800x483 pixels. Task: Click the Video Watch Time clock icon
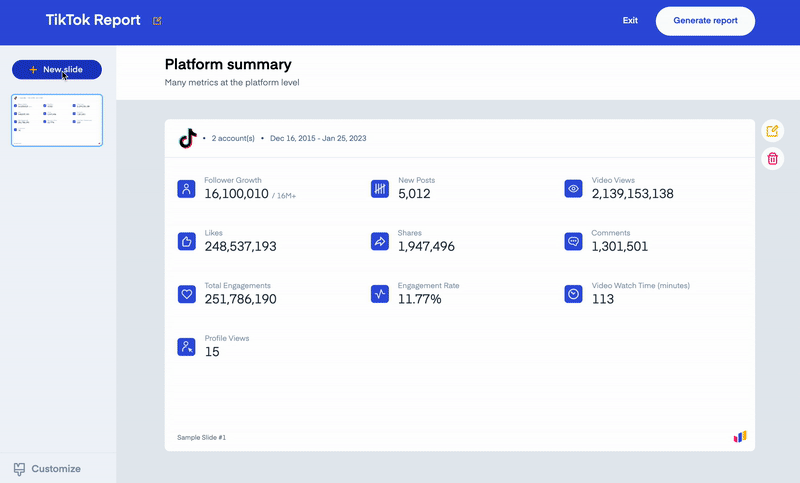coord(573,294)
